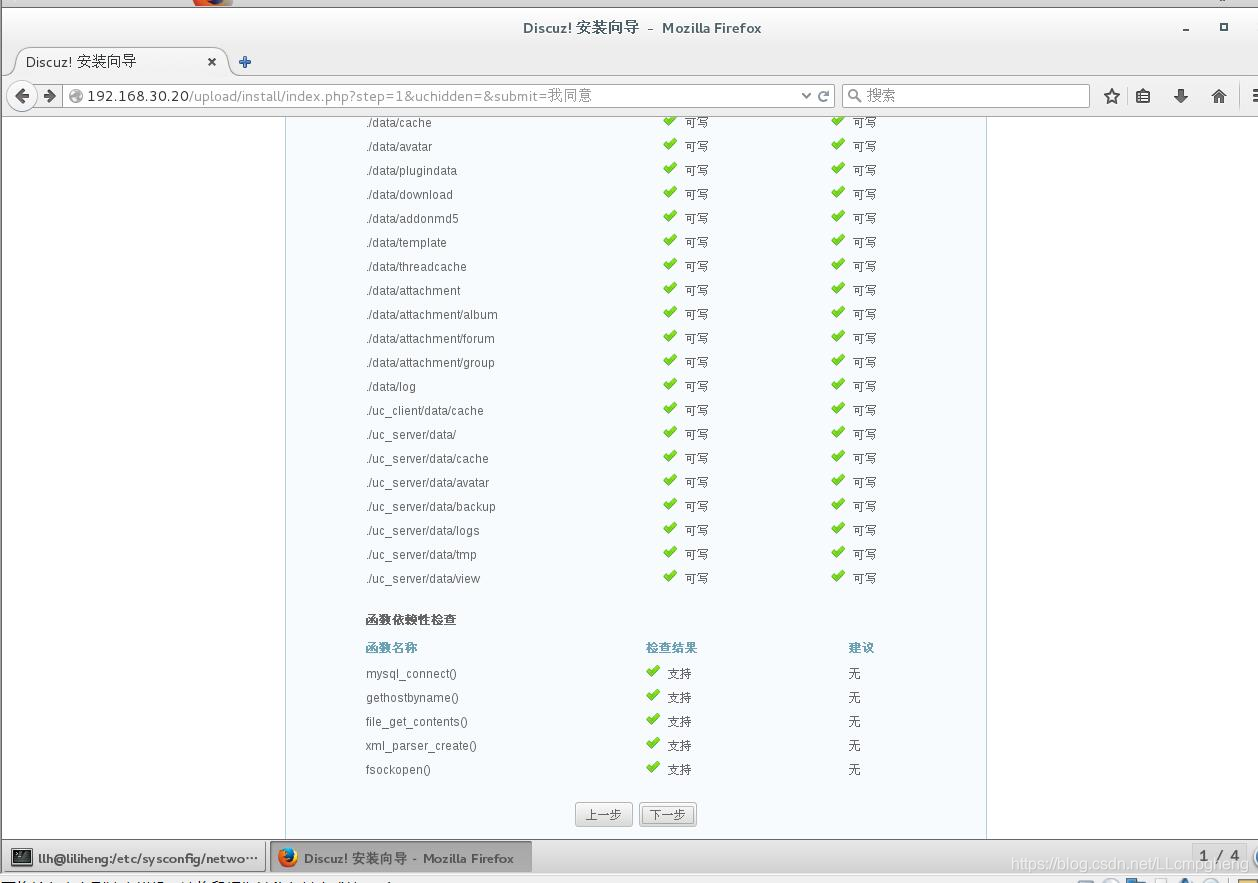This screenshot has height=883, width=1258.
Task: Click the 函数名称 column header
Action: click(391, 648)
